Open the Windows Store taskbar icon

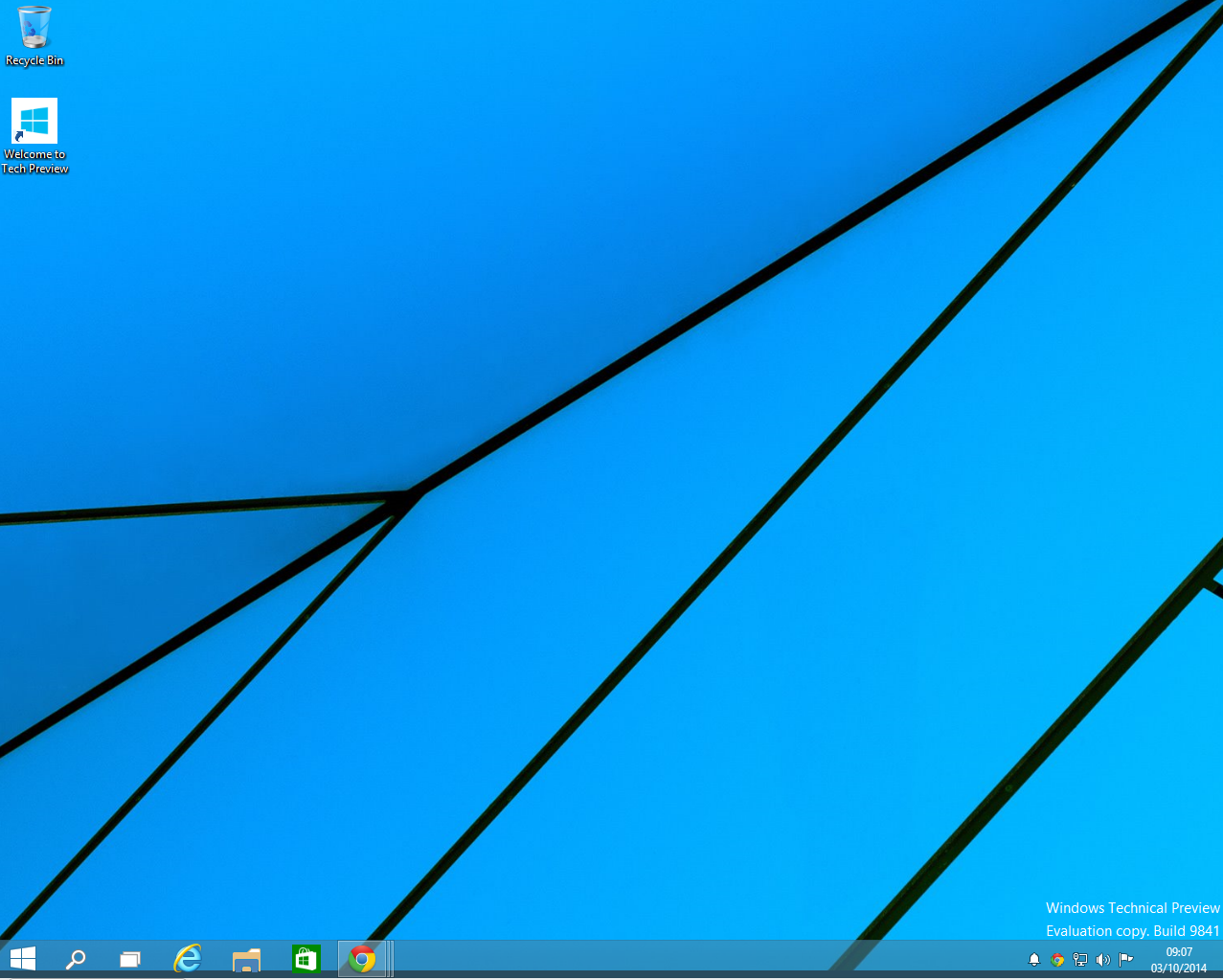306,958
